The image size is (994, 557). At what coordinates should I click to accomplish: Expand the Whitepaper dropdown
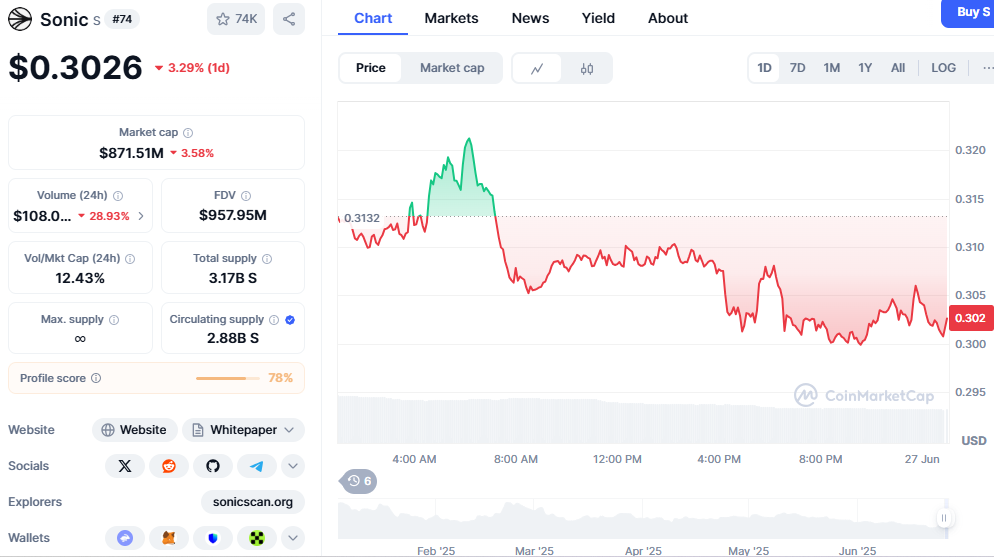243,430
